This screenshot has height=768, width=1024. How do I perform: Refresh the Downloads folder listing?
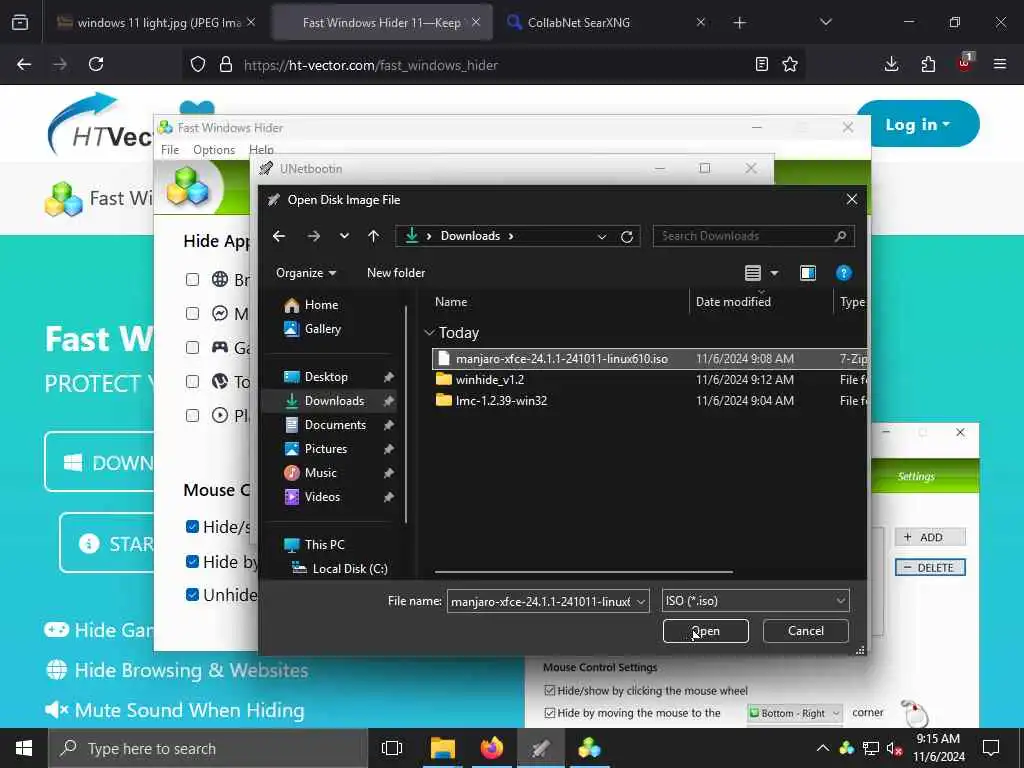coord(627,236)
